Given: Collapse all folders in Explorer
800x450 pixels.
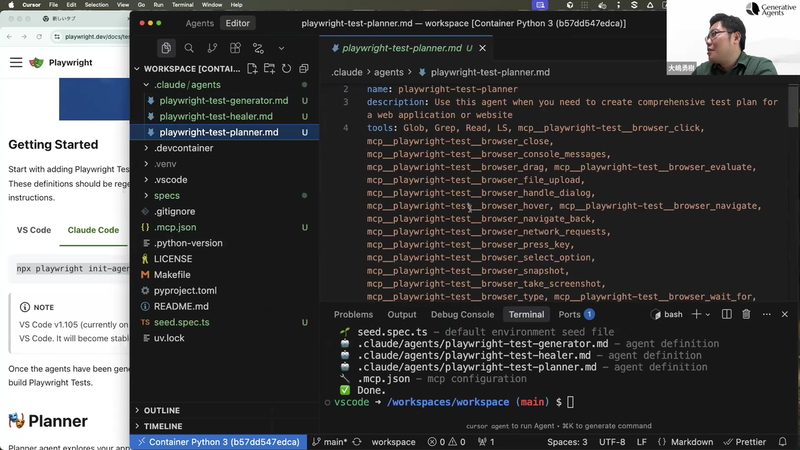Looking at the screenshot, I should click(x=304, y=68).
